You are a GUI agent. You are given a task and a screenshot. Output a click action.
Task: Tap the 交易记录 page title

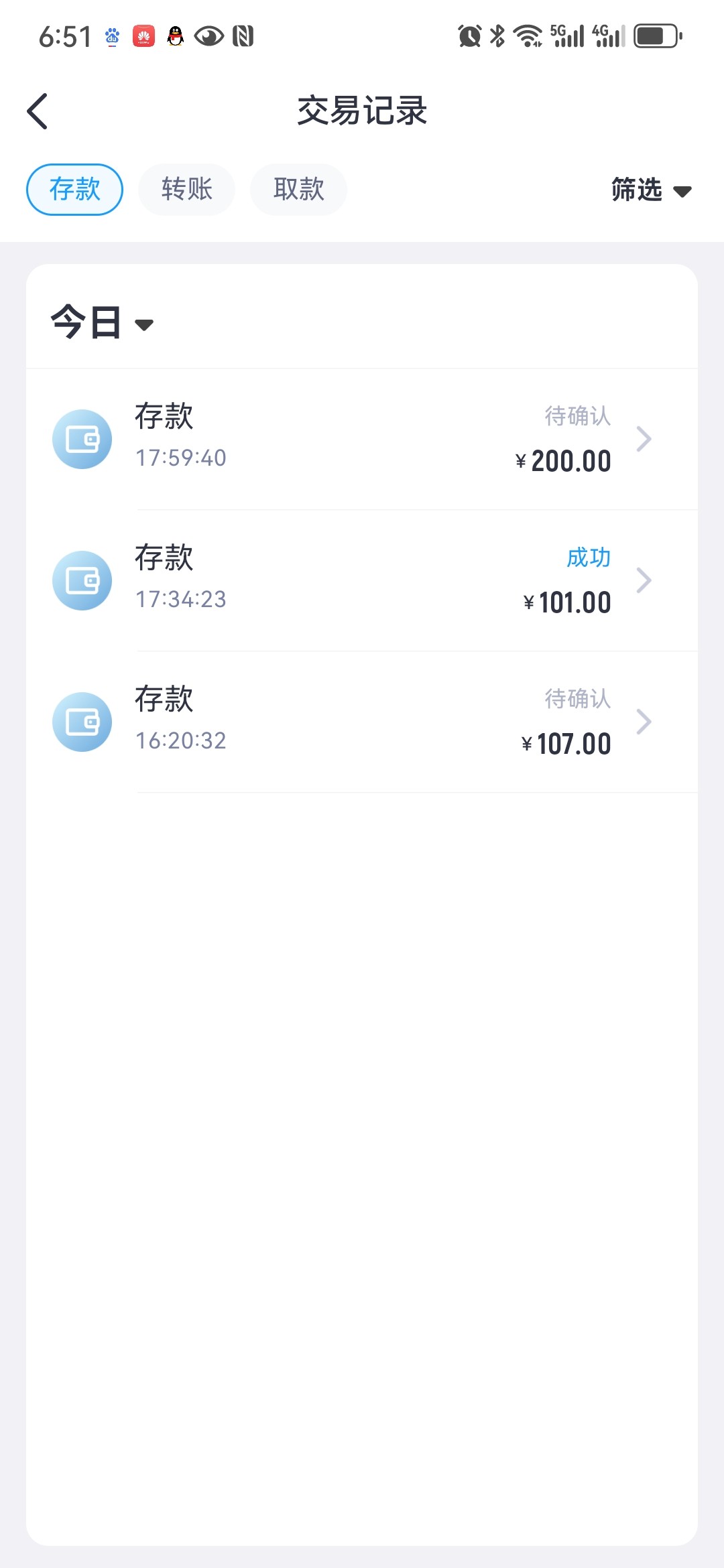click(x=362, y=111)
